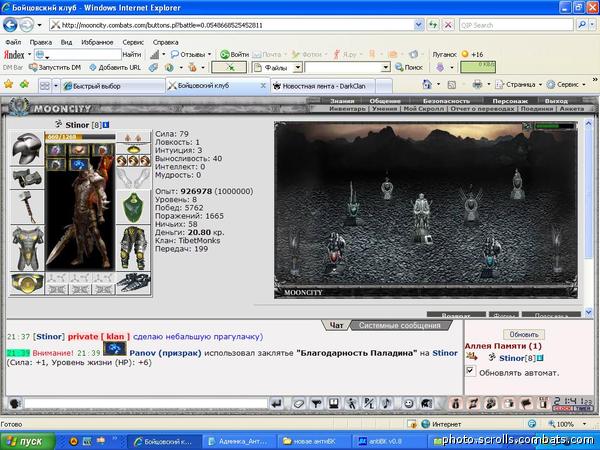The height and width of the screenshot is (450, 600).
Task: Open the print button dropdown arrow
Action: [x=489, y=85]
